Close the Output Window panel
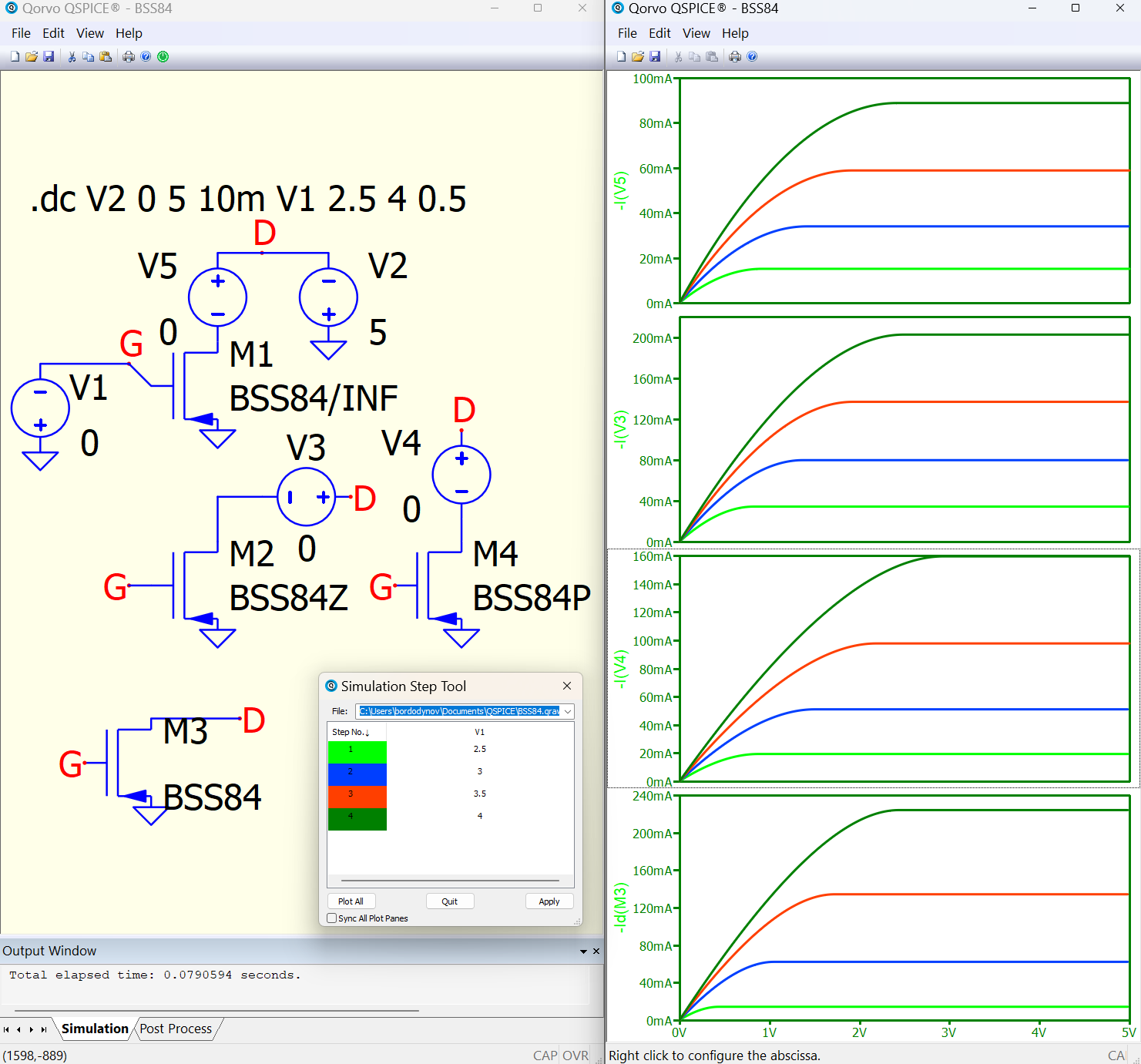 tap(596, 952)
